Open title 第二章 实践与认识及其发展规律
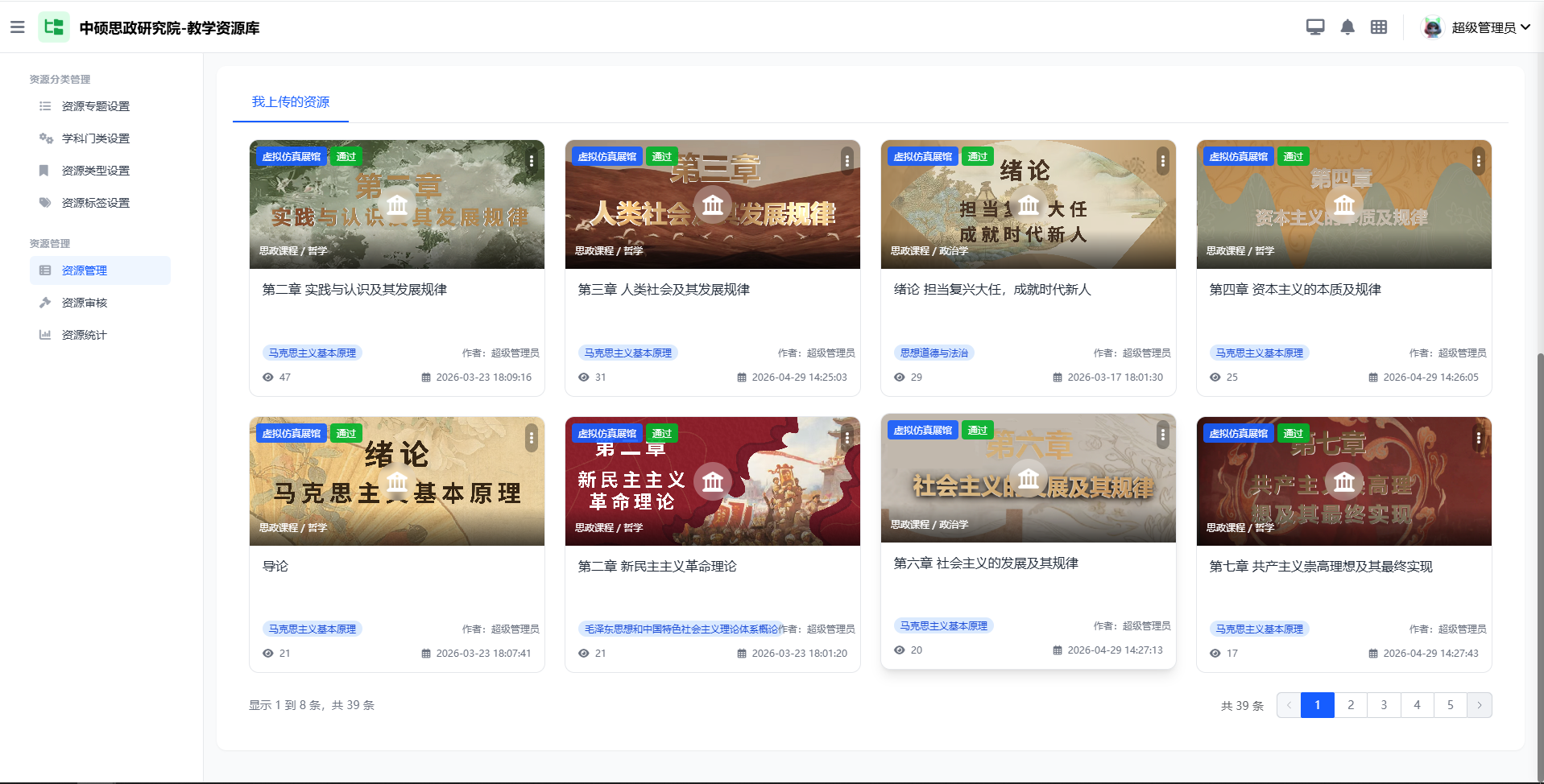This screenshot has height=784, width=1544. pyautogui.click(x=354, y=290)
